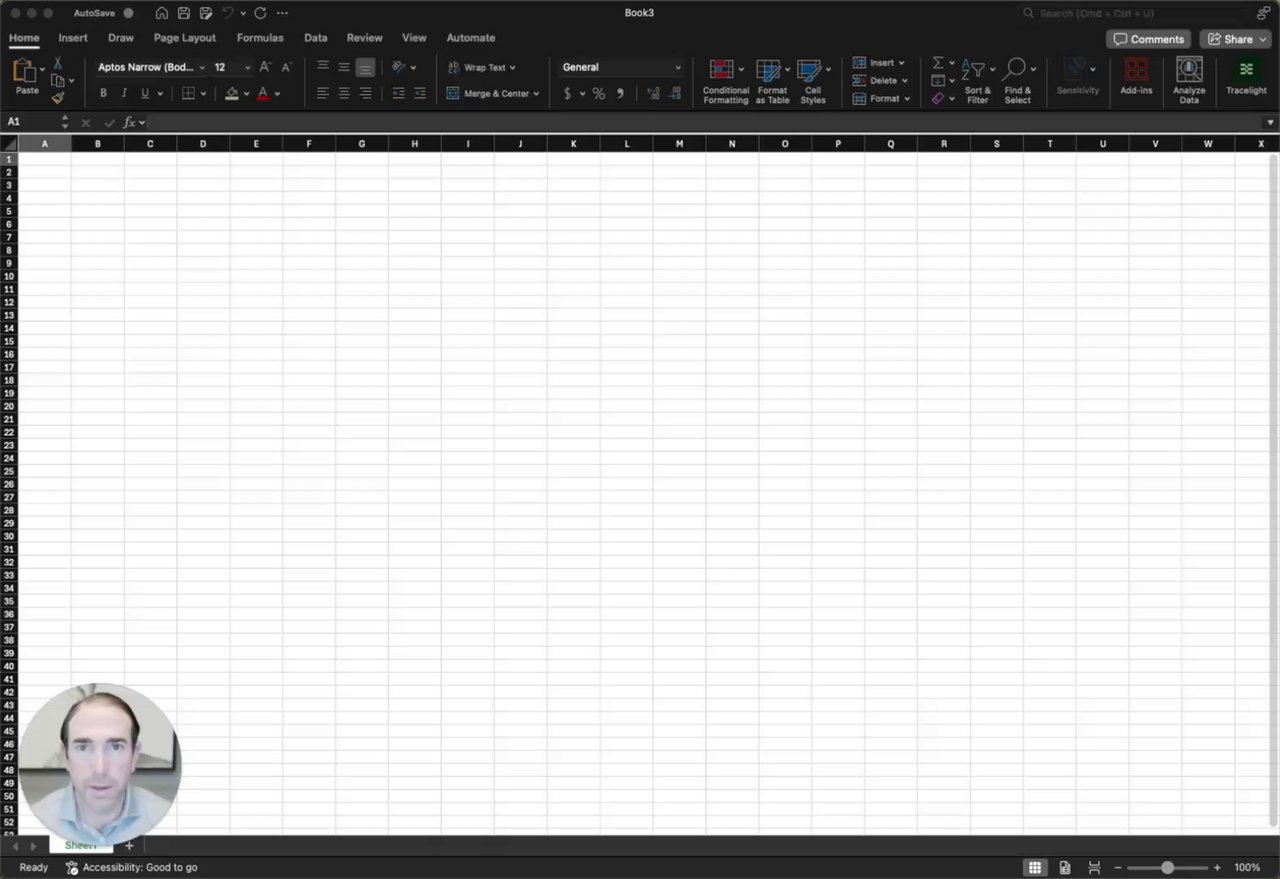The width and height of the screenshot is (1280, 879).
Task: Toggle underline formatting
Action: click(x=145, y=93)
